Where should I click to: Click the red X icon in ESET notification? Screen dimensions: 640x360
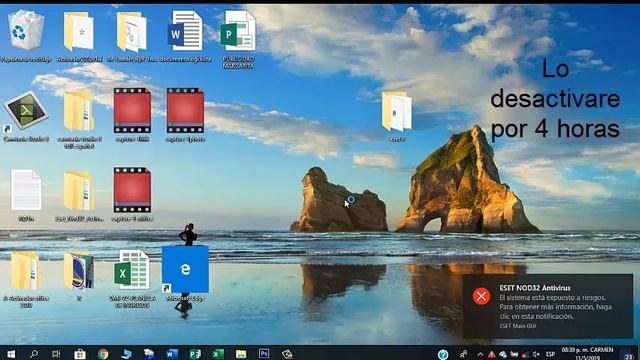click(x=481, y=296)
